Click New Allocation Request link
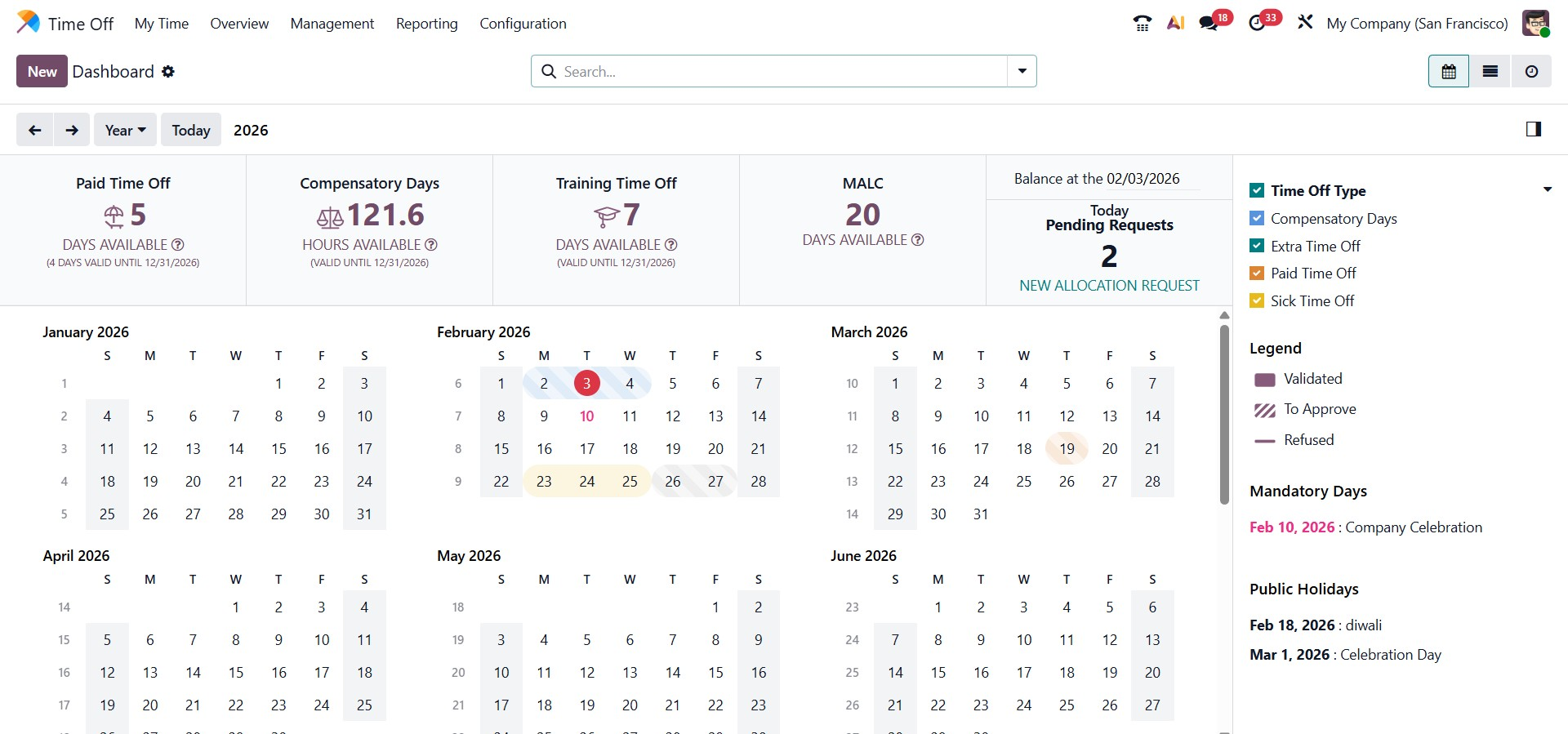 click(x=1109, y=286)
